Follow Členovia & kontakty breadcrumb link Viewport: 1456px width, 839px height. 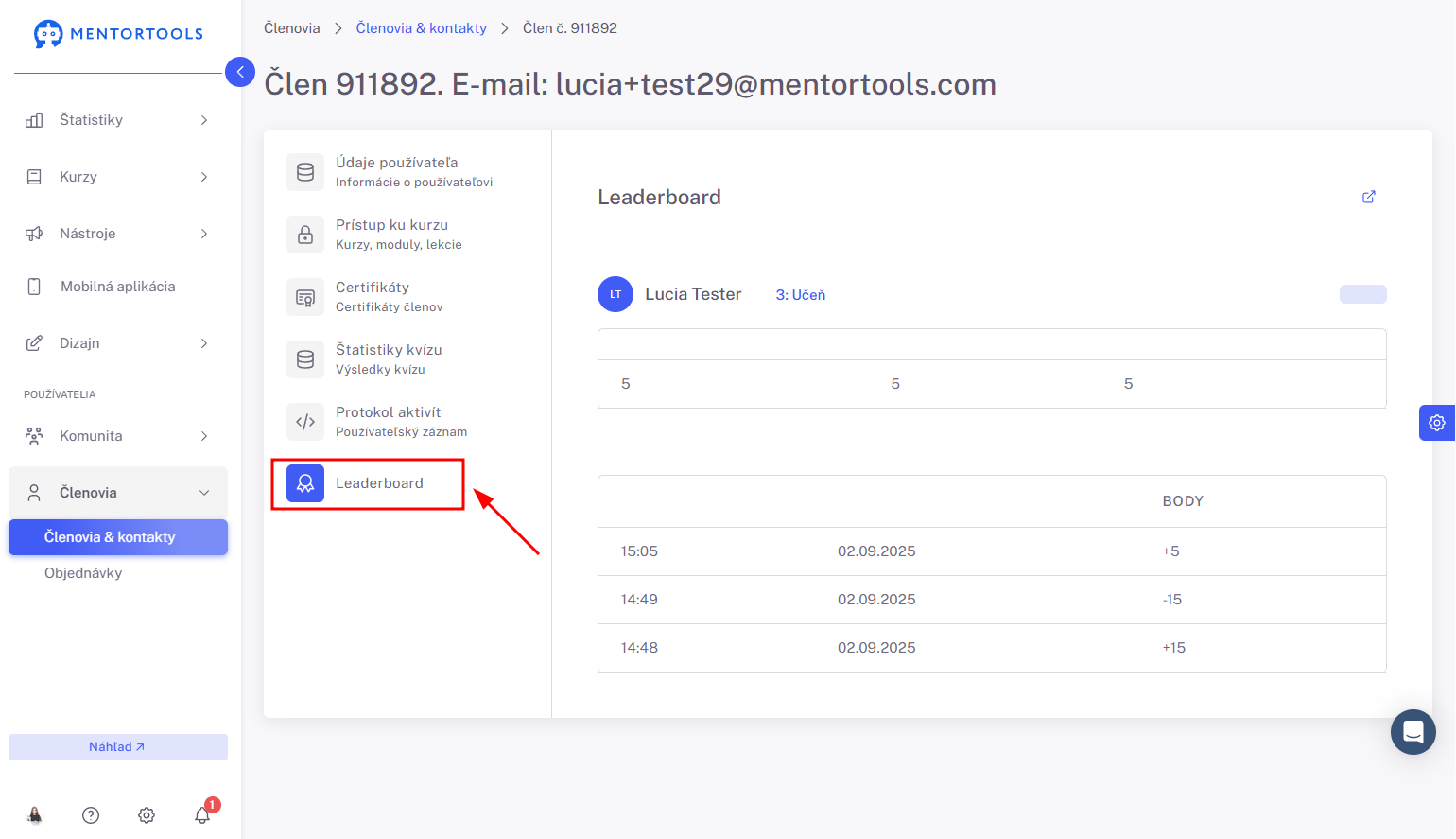421,28
